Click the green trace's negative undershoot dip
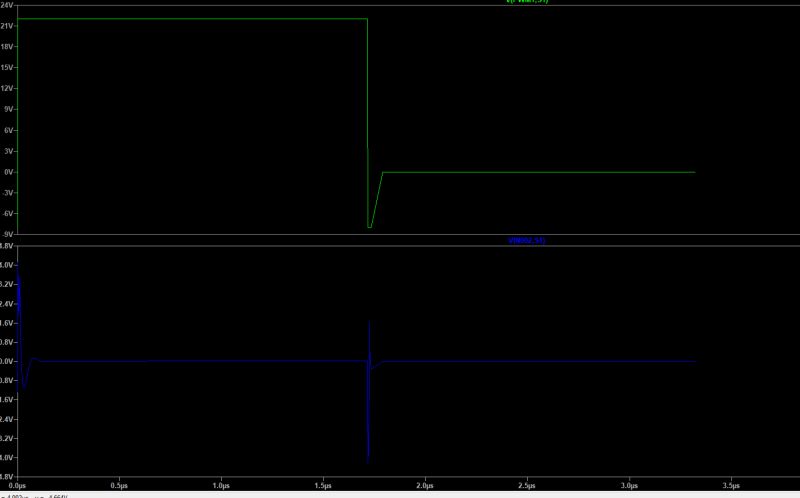The height and width of the screenshot is (498, 800). tap(370, 225)
